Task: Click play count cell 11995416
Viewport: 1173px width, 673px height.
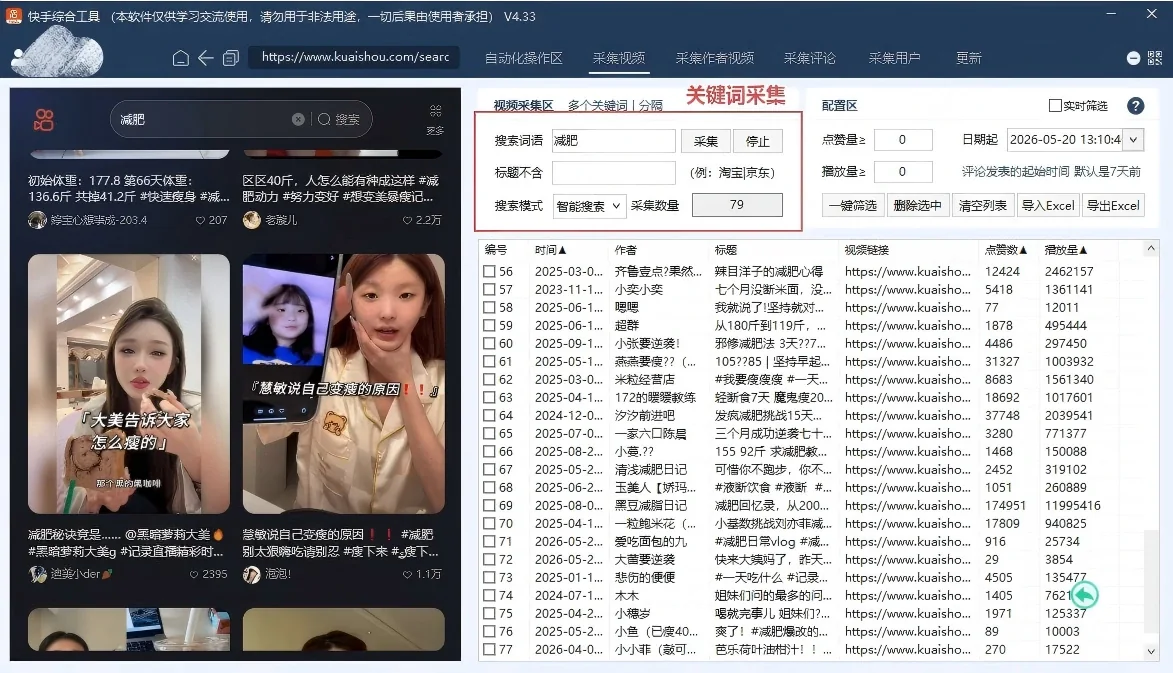Action: coord(1072,505)
